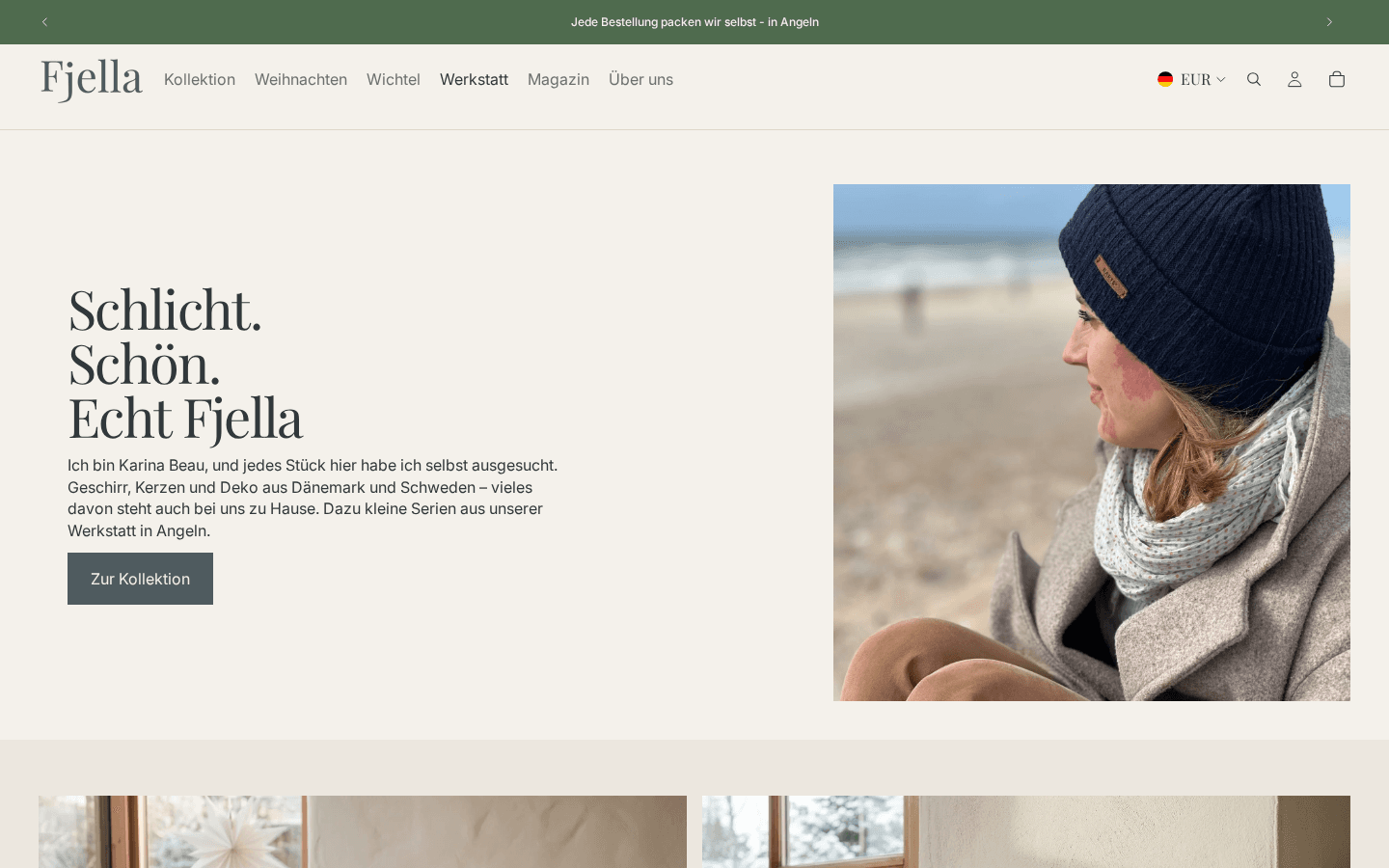The width and height of the screenshot is (1389, 868).
Task: Open the snowy window image card
Action: pos(1026,831)
